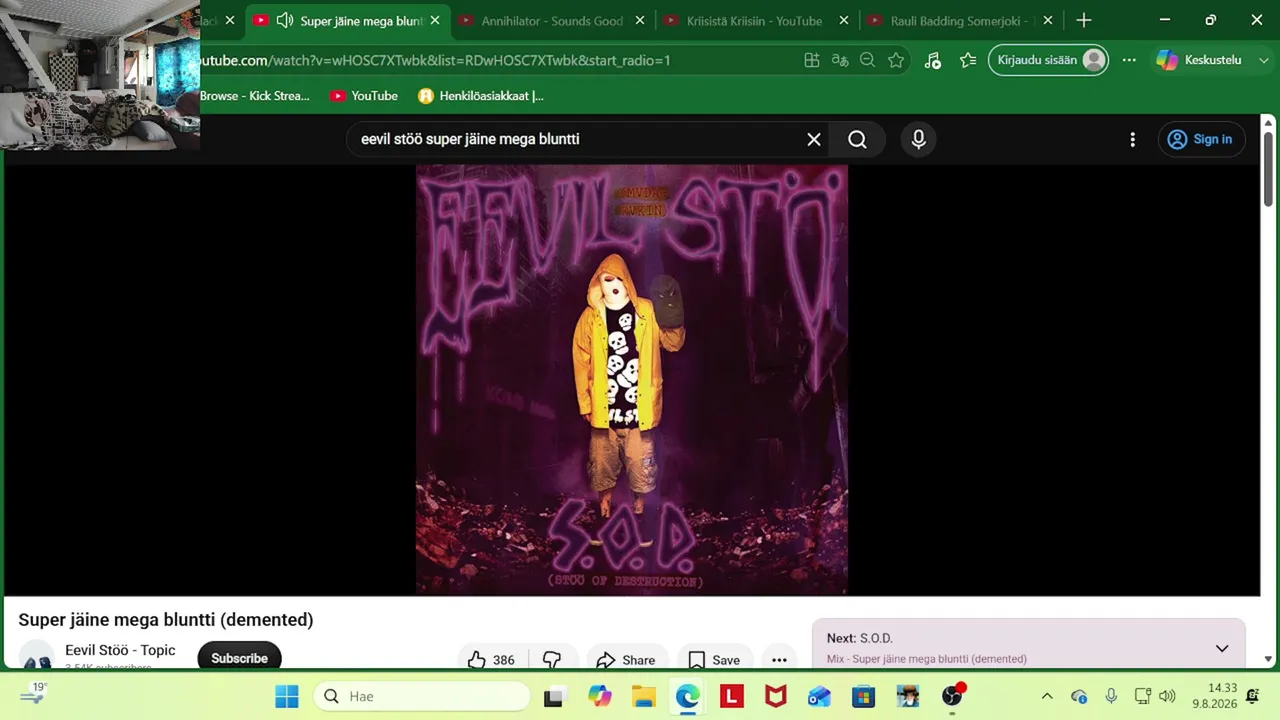Open the Eevil Stöö - Topic channel

tap(120, 650)
